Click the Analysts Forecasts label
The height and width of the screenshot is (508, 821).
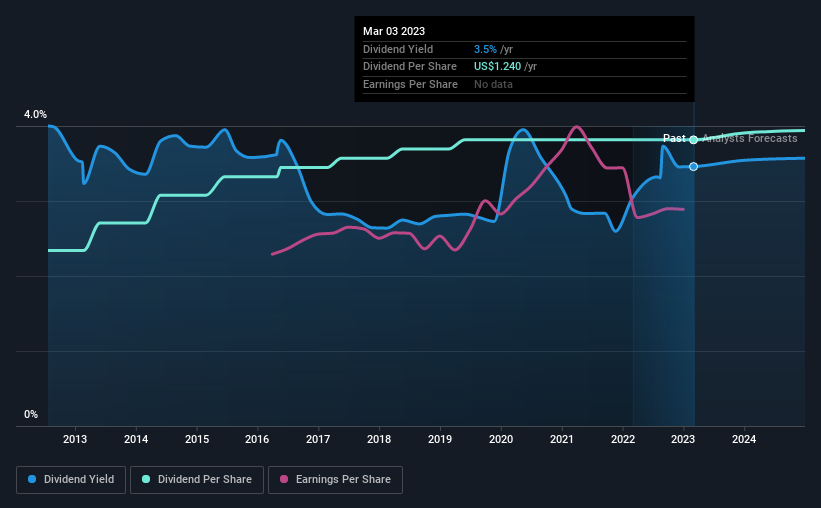pyautogui.click(x=750, y=138)
